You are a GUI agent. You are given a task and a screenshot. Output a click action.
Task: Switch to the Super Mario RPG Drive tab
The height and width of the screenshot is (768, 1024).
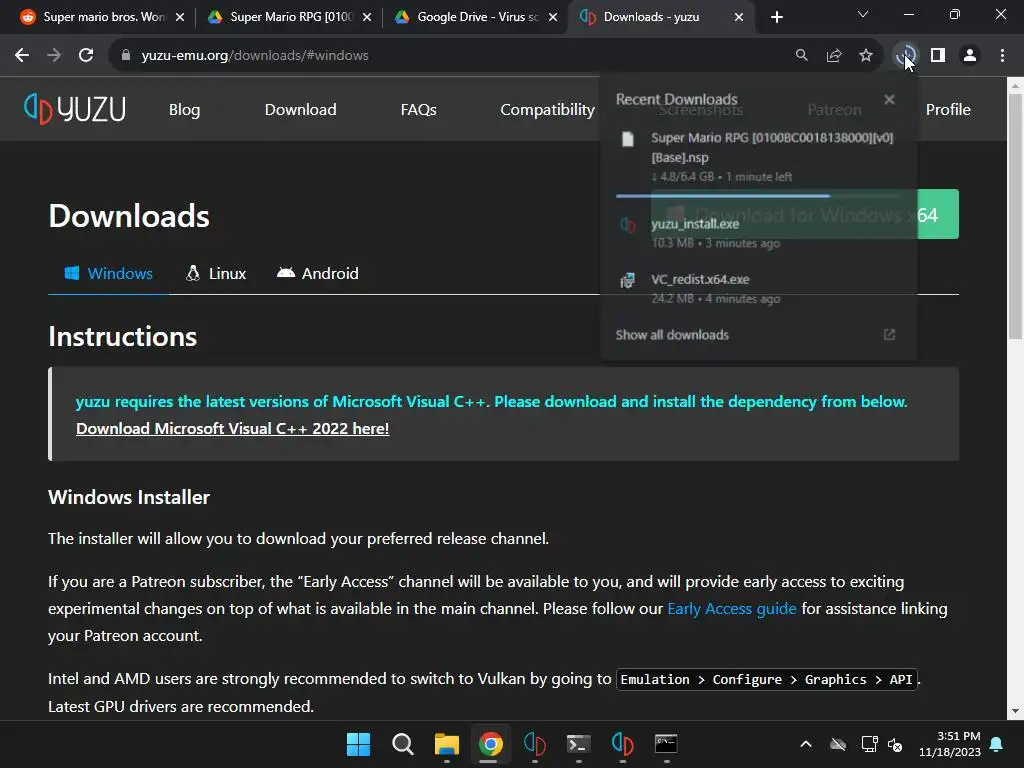[x=291, y=17]
